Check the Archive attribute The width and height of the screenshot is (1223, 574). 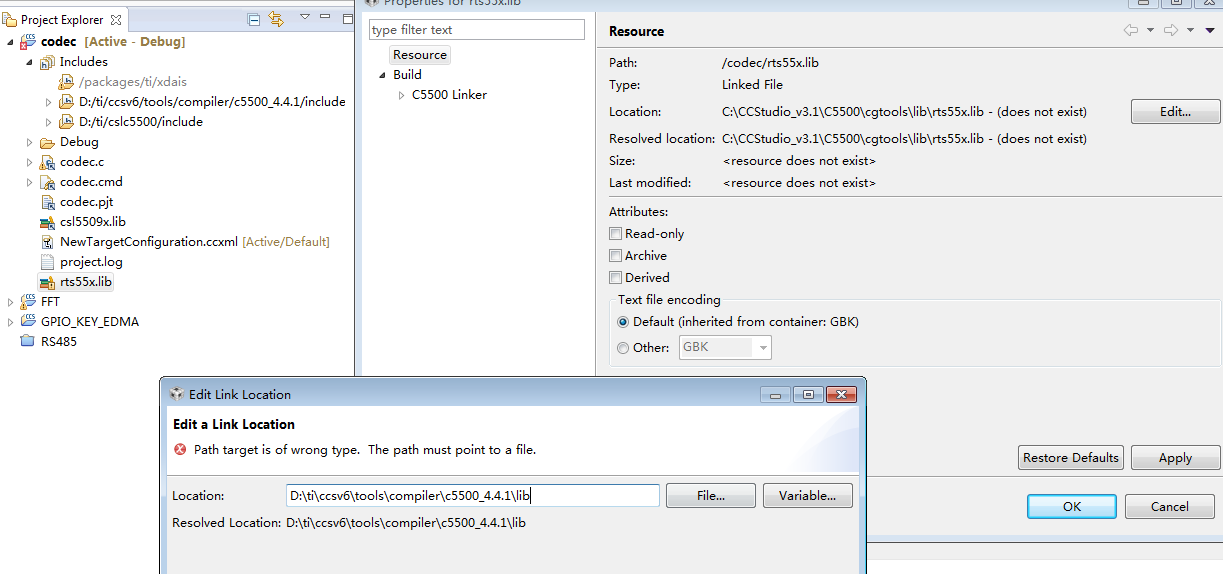[x=616, y=256]
